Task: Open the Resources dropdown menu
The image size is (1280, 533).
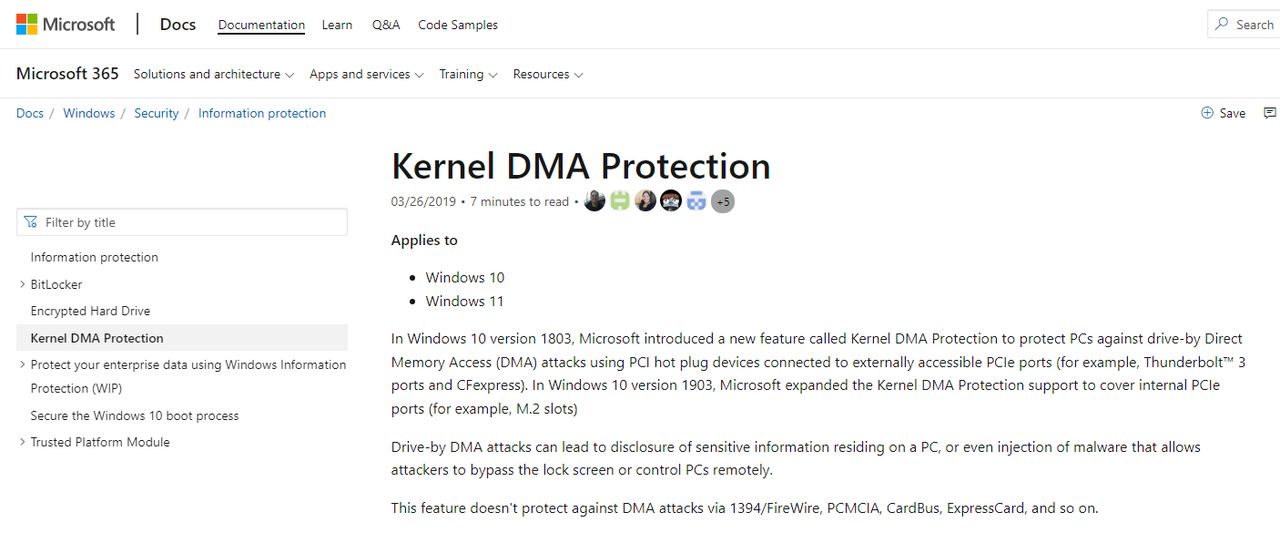Action: click(547, 74)
